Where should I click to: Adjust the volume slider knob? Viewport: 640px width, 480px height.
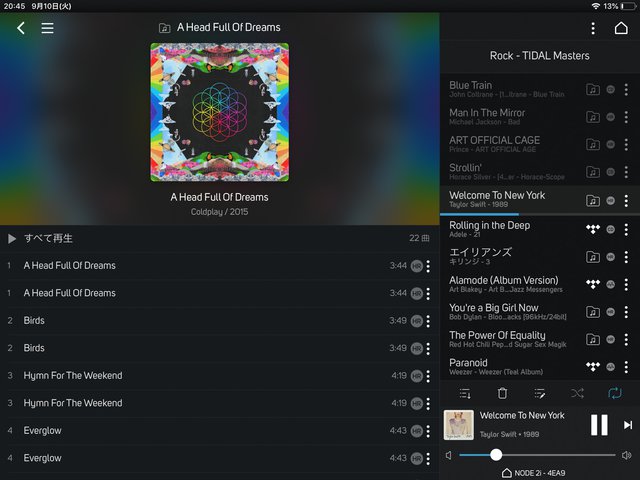pos(496,455)
